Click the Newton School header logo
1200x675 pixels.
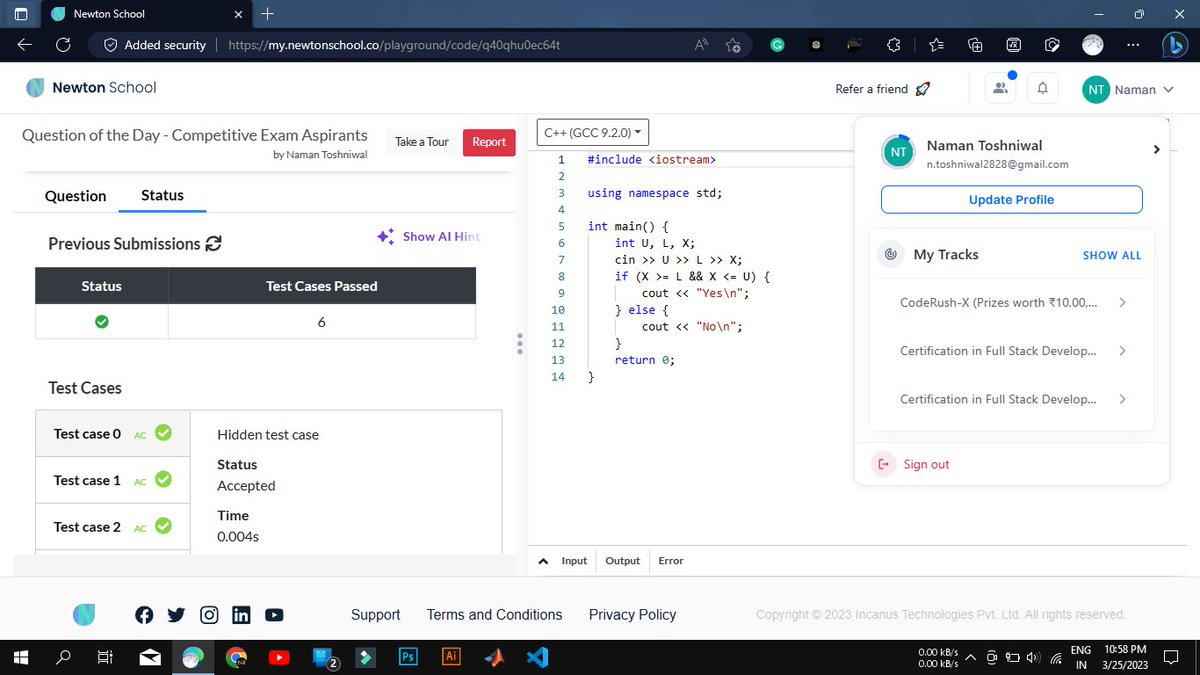point(91,87)
